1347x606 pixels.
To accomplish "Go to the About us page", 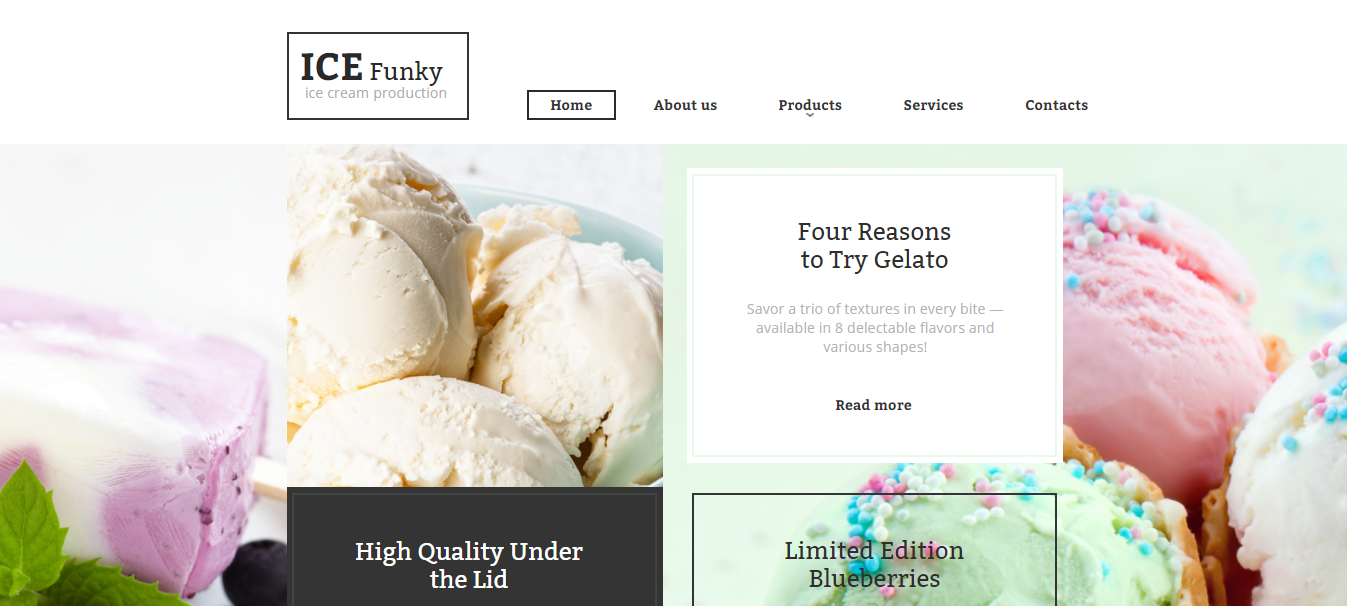I will pyautogui.click(x=685, y=105).
